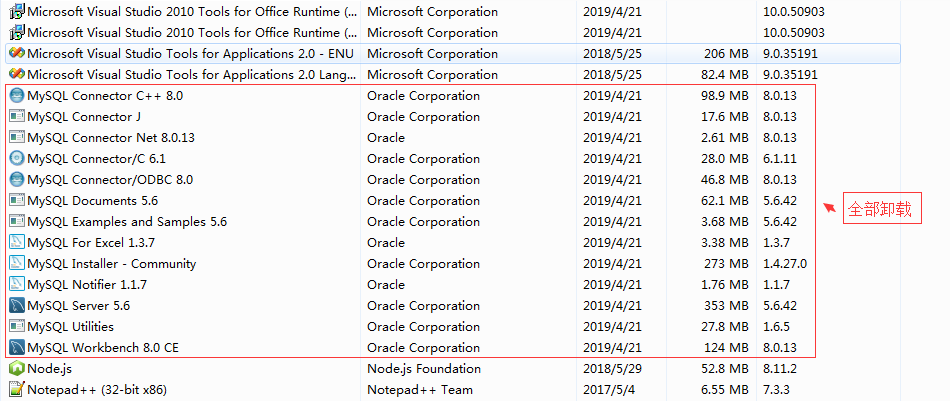Click the MySQL Connector/ODBC 8.0 icon

(x=17, y=180)
